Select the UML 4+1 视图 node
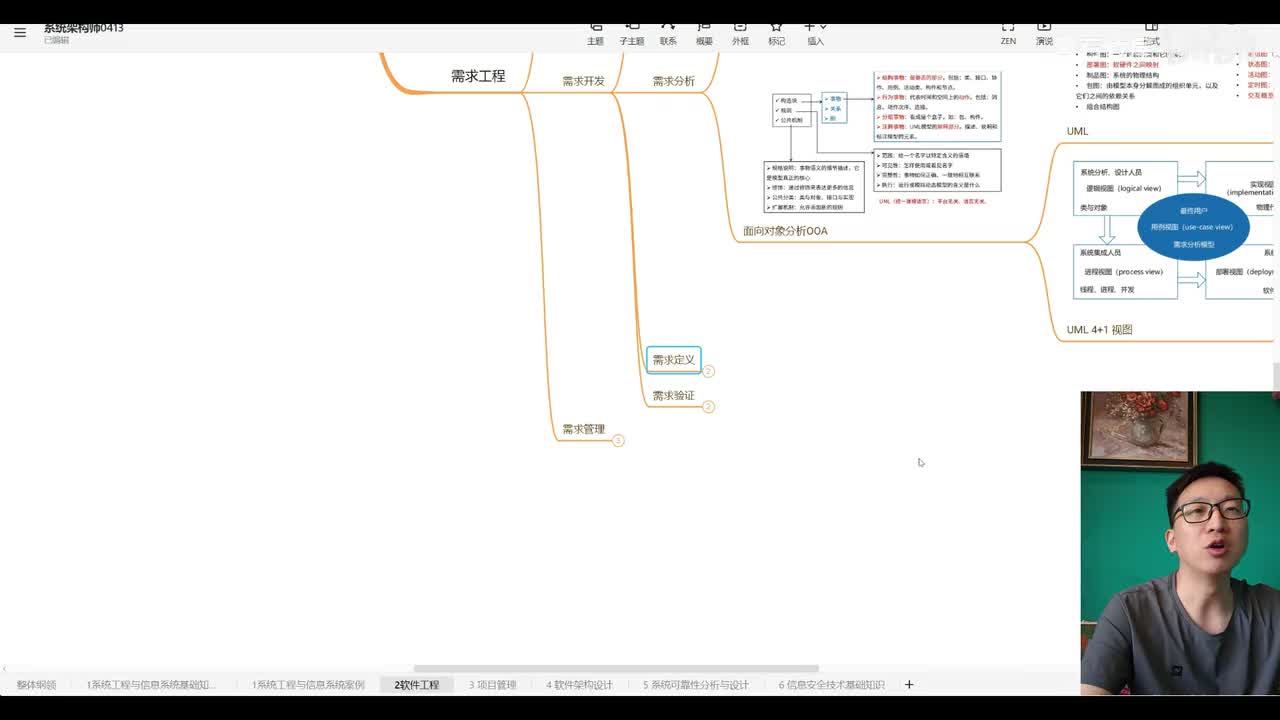 pyautogui.click(x=1100, y=330)
